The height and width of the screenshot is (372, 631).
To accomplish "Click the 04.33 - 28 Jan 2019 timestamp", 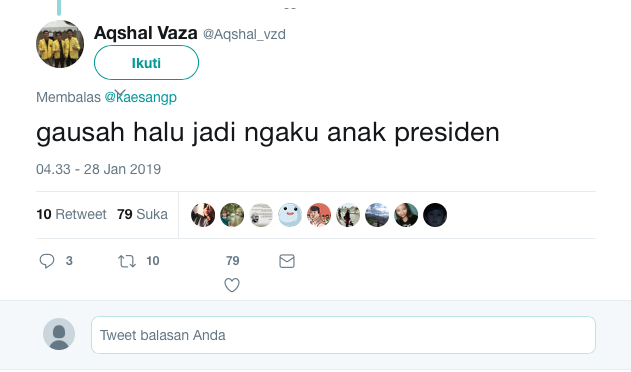I will 99,169.
